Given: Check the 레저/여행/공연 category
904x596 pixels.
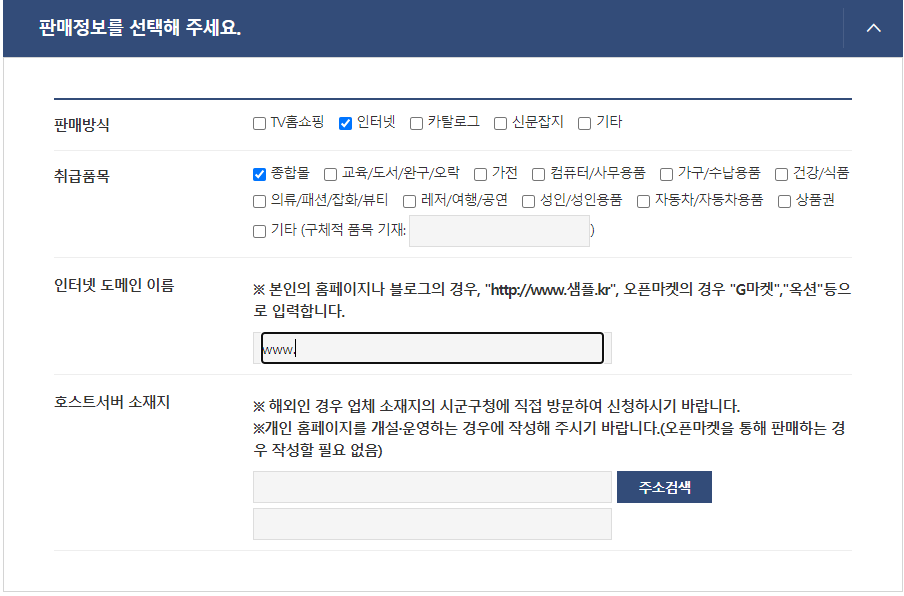Looking at the screenshot, I should click(409, 201).
